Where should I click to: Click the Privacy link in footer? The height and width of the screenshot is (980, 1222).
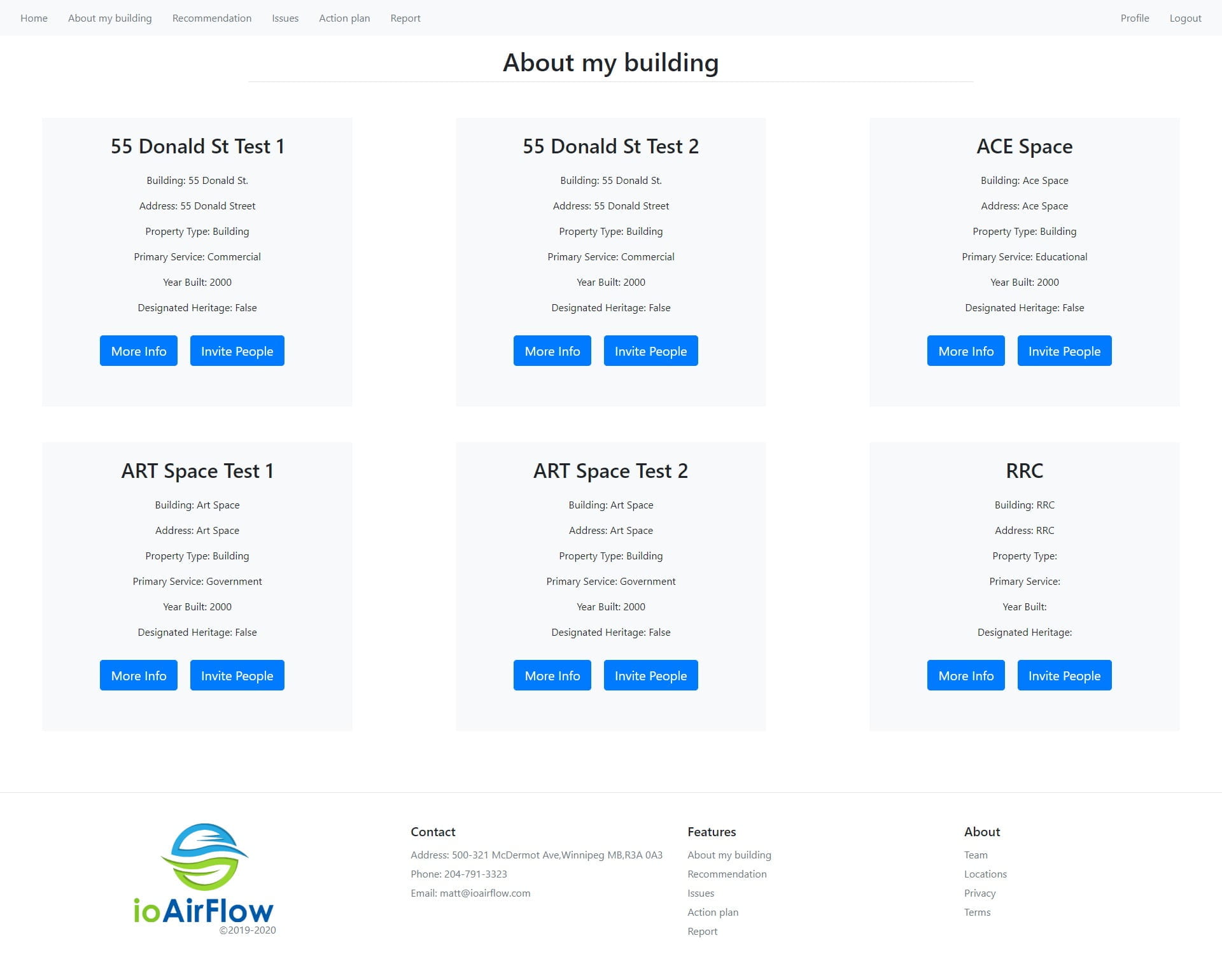(979, 893)
